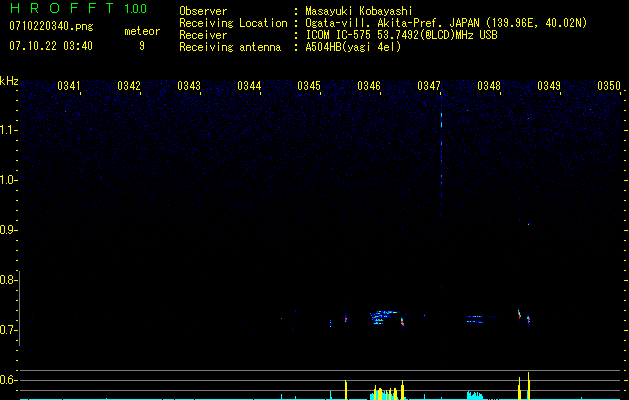The width and height of the screenshot is (629, 400).
Task: Click the 0.7 kHz axis label
Action: click(8, 330)
